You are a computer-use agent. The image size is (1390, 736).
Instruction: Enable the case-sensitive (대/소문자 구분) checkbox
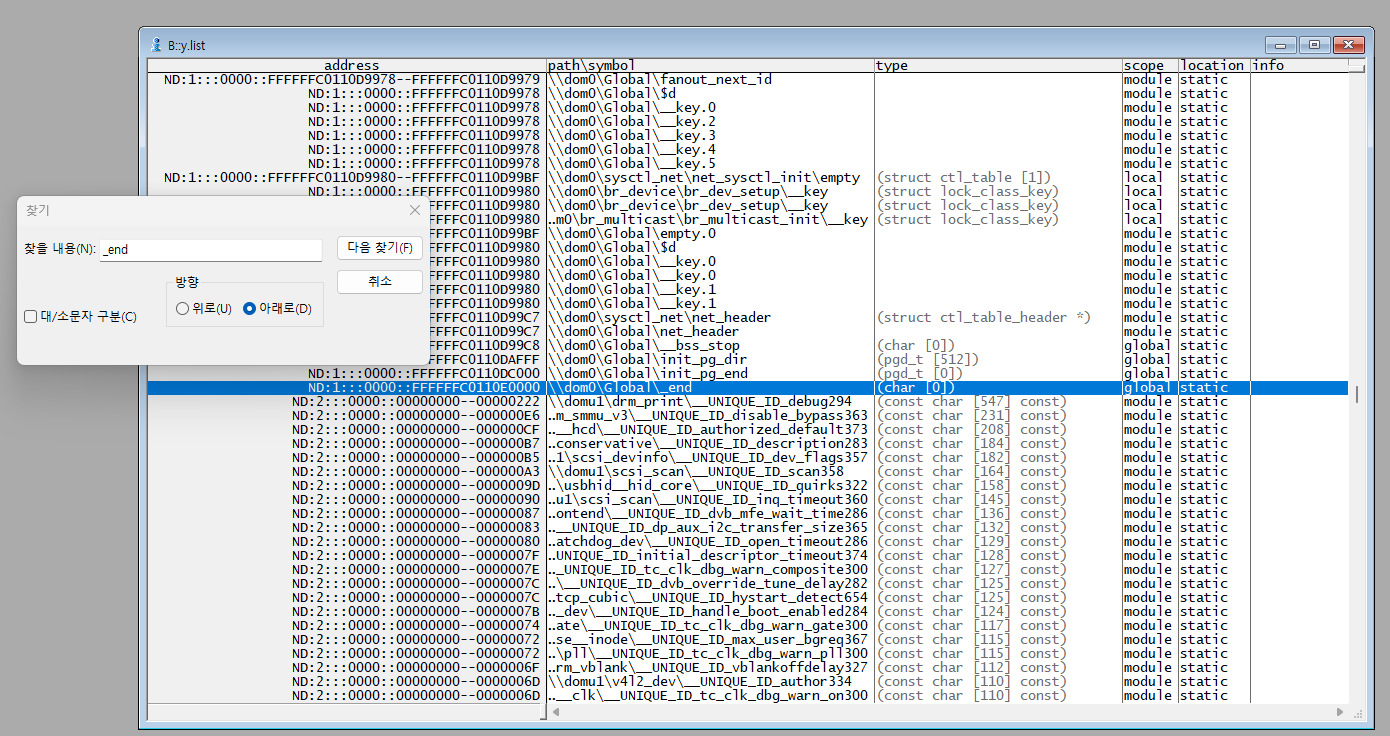(31, 317)
